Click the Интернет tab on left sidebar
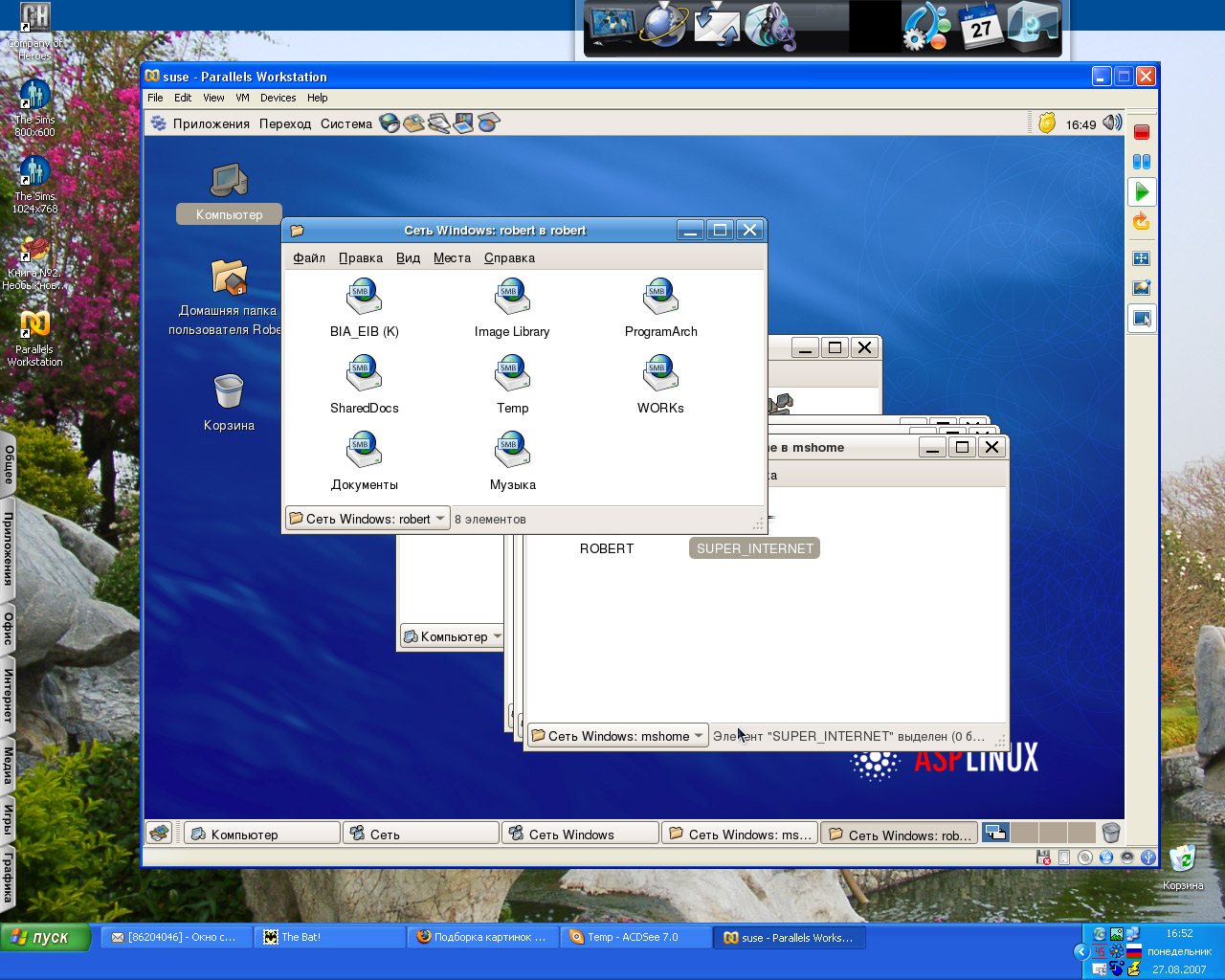Image resolution: width=1225 pixels, height=980 pixels. tap(9, 696)
